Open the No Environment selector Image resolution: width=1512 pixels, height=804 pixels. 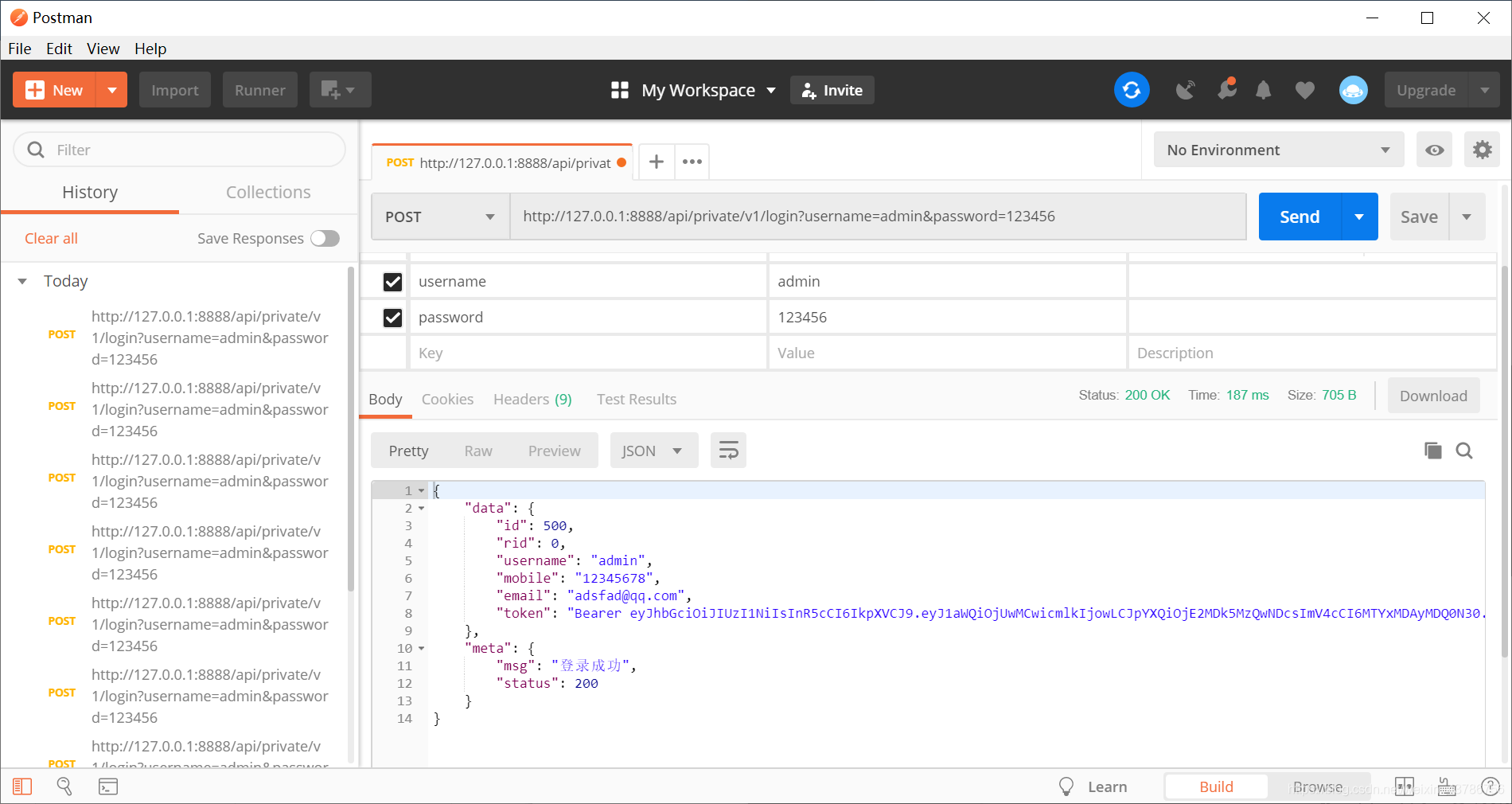click(1278, 150)
